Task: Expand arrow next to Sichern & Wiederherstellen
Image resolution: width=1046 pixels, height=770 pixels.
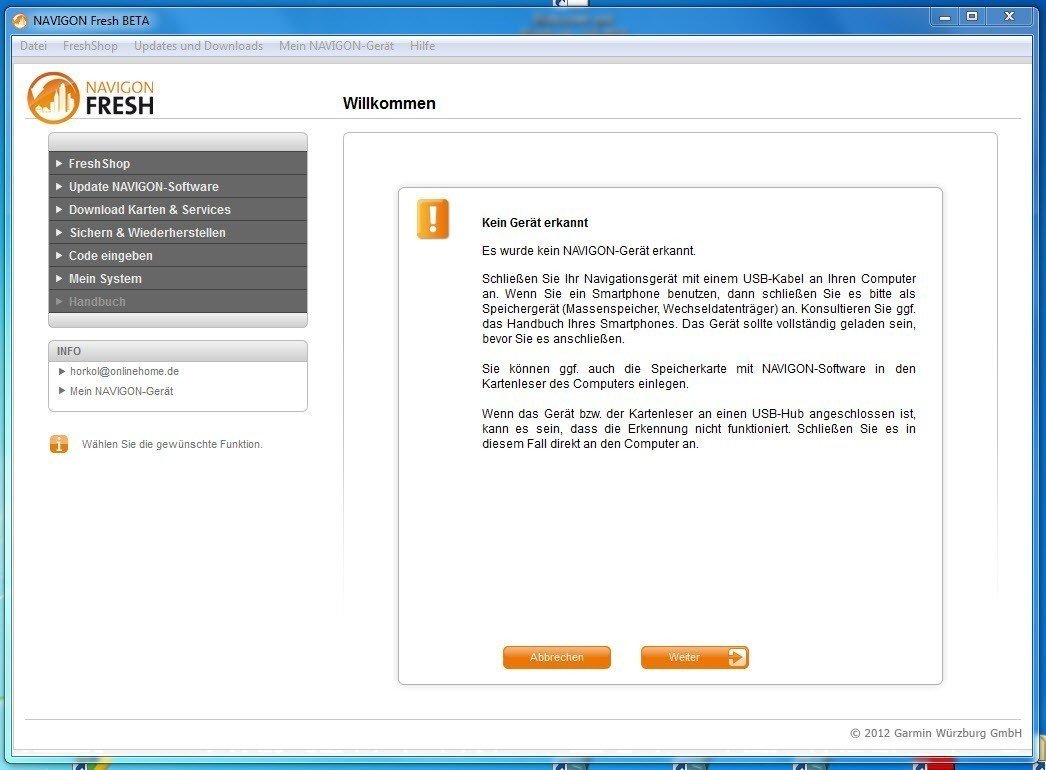Action: [59, 232]
